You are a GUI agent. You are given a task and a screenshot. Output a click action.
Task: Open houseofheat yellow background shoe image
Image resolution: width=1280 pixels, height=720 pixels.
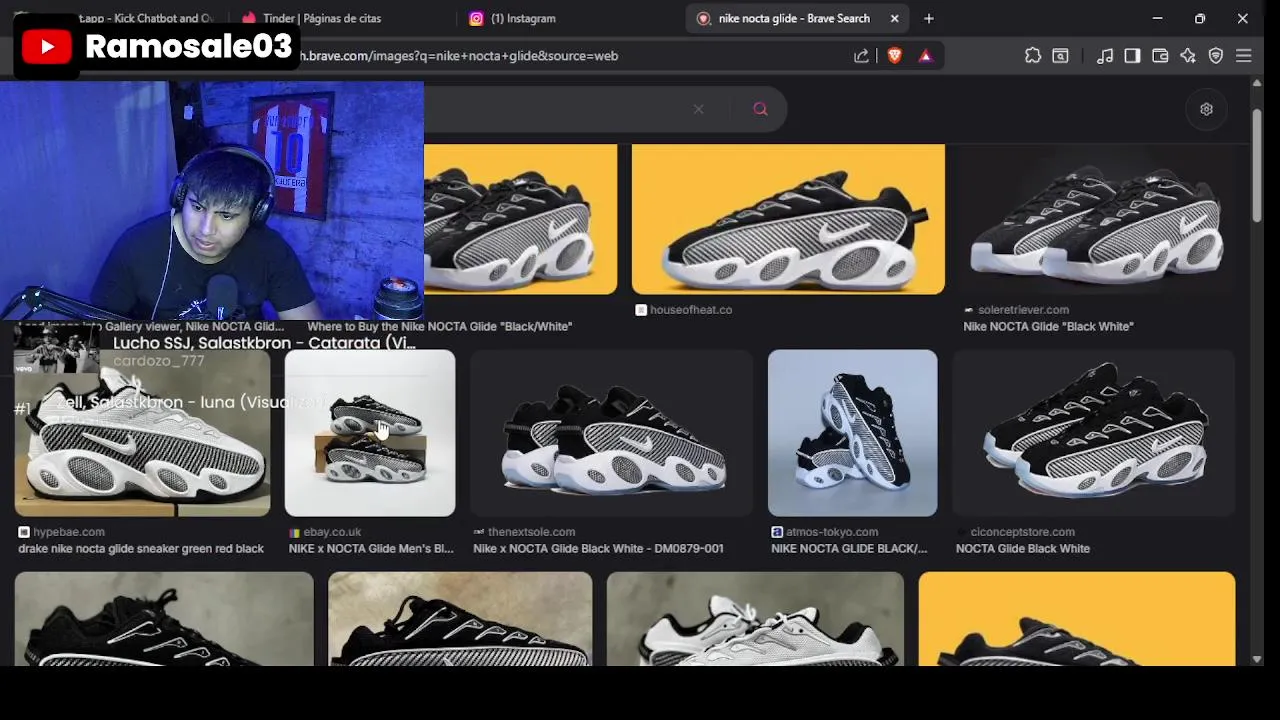tap(788, 219)
